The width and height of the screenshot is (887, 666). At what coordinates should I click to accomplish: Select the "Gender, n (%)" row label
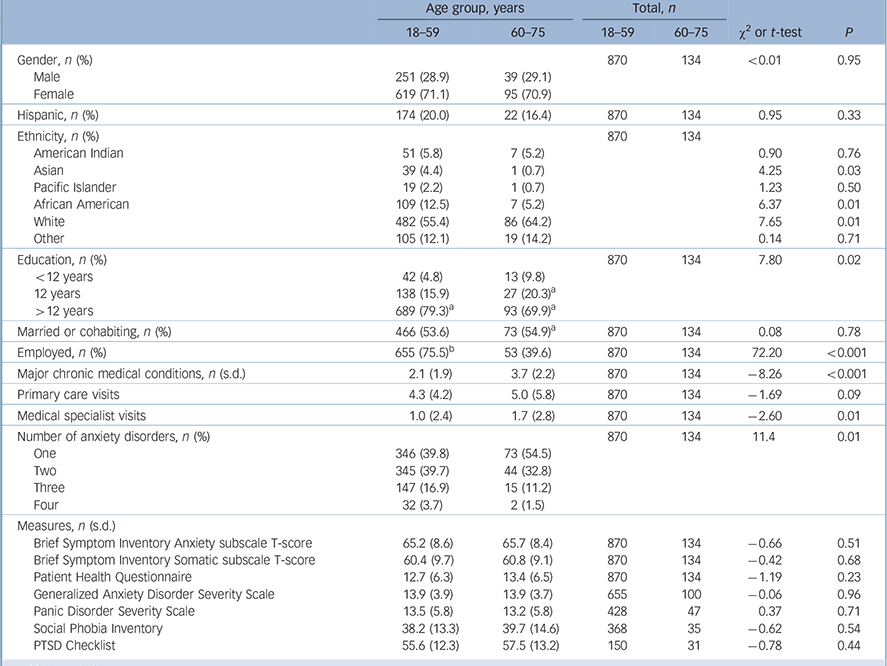[x=58, y=60]
